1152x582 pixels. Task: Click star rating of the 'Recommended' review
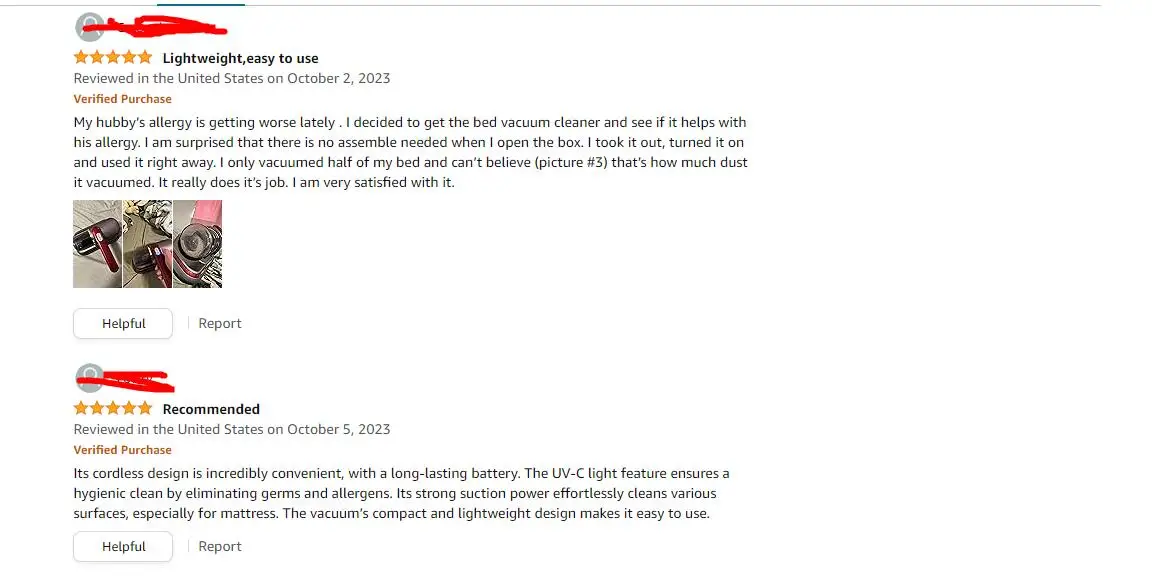click(113, 408)
